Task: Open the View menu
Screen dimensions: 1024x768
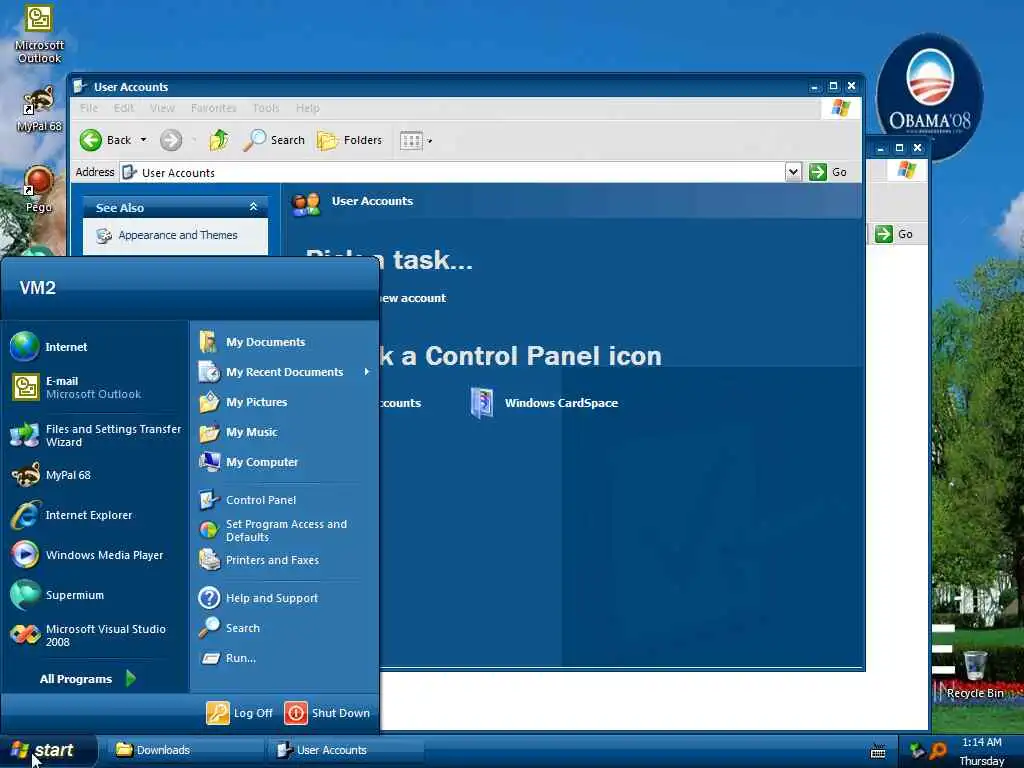Action: (162, 108)
